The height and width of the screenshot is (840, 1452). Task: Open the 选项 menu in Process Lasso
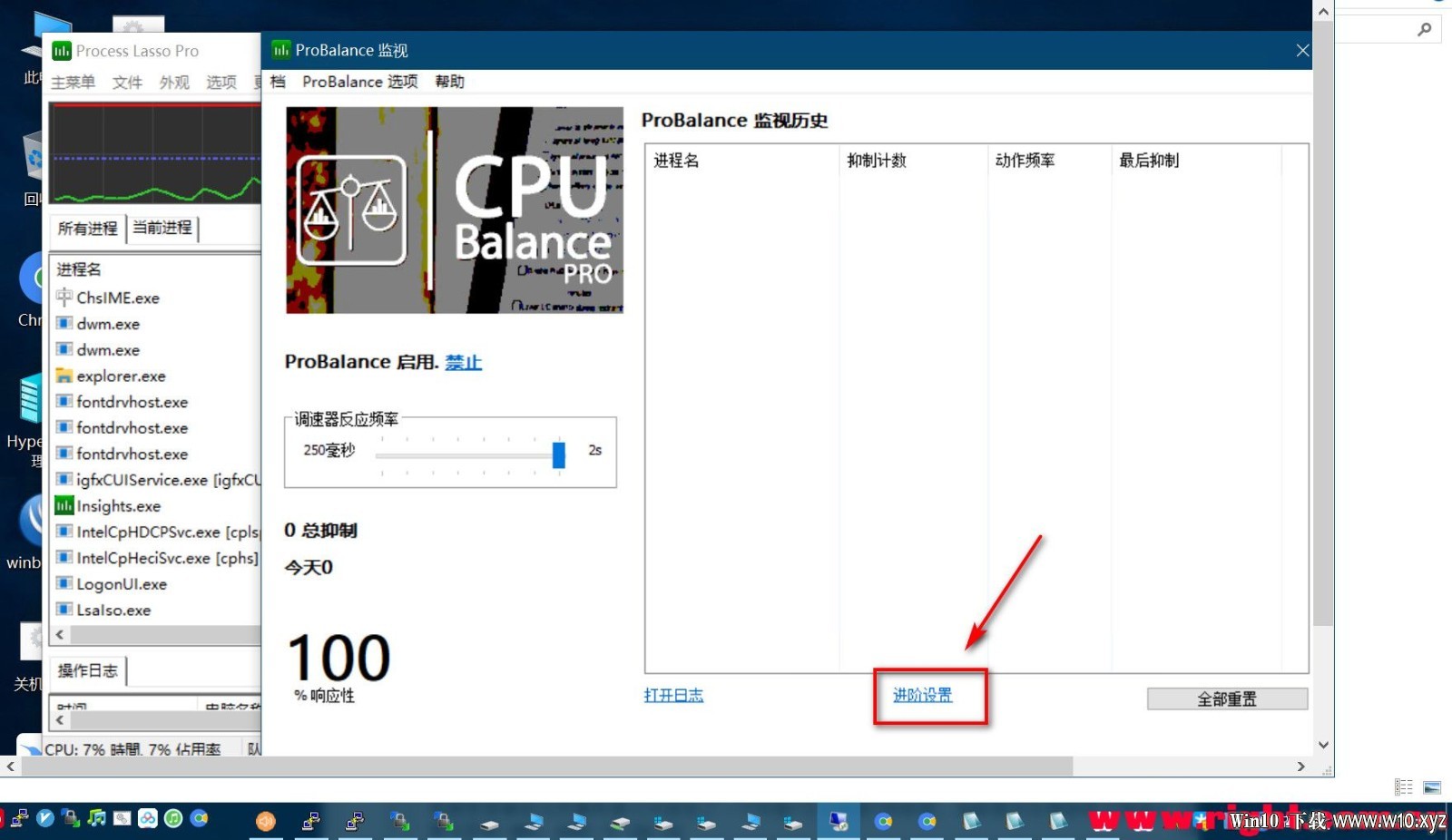coord(221,83)
